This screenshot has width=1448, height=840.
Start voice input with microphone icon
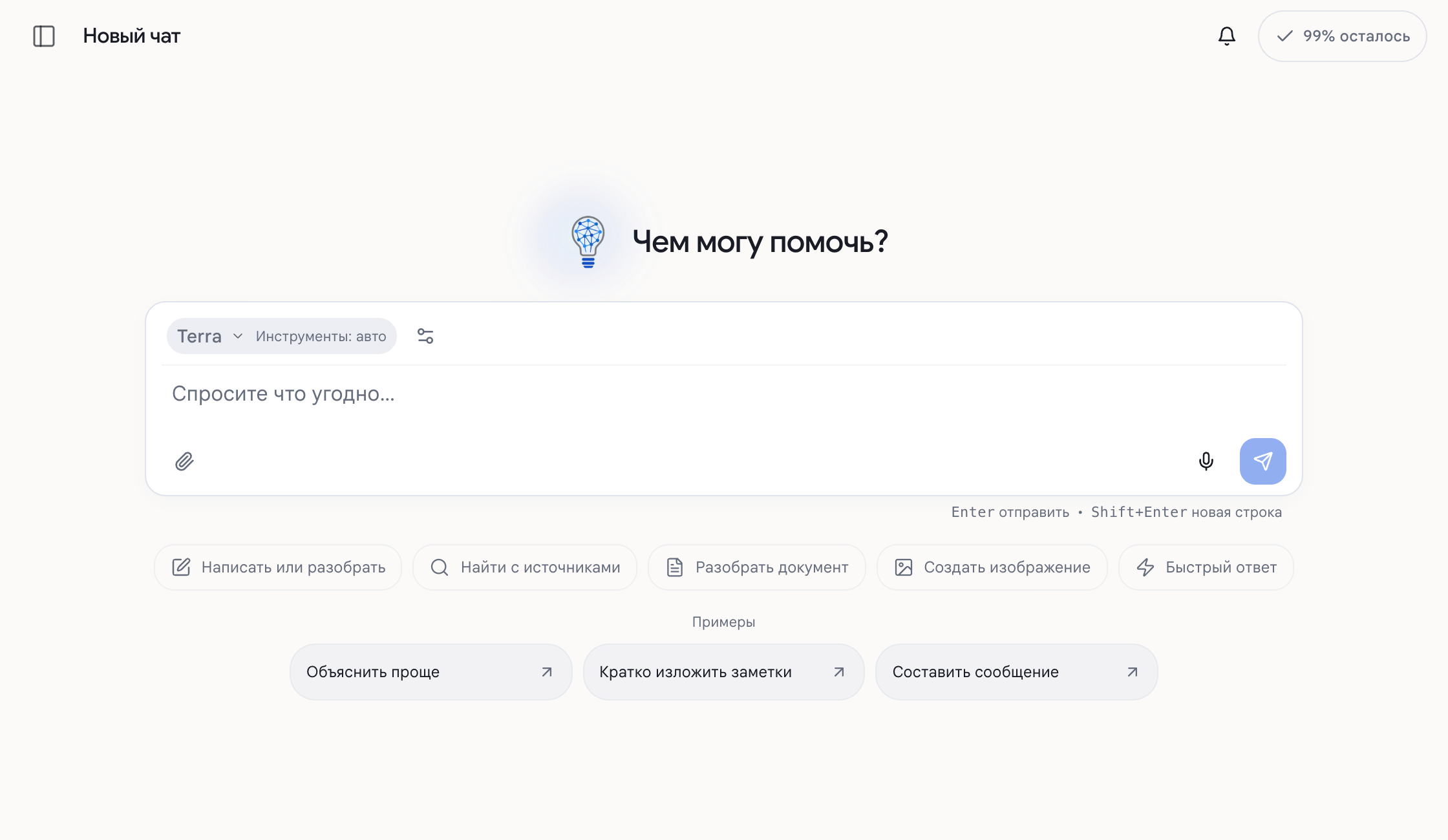pyautogui.click(x=1206, y=461)
